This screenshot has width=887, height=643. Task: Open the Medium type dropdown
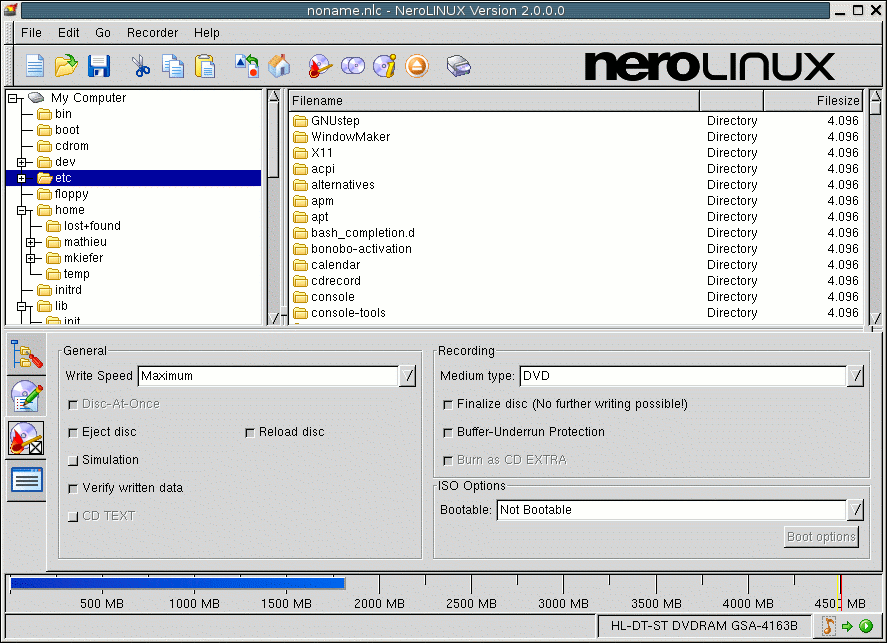click(855, 376)
